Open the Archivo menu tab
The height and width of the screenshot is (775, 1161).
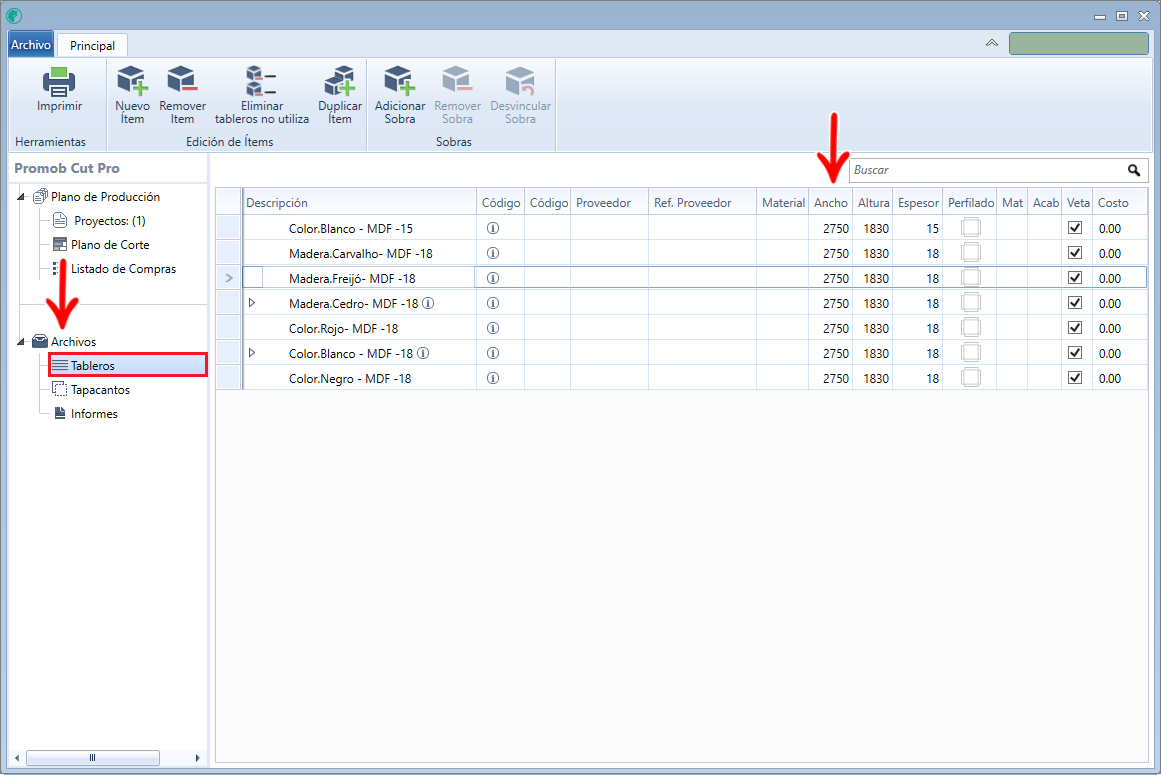pos(31,45)
